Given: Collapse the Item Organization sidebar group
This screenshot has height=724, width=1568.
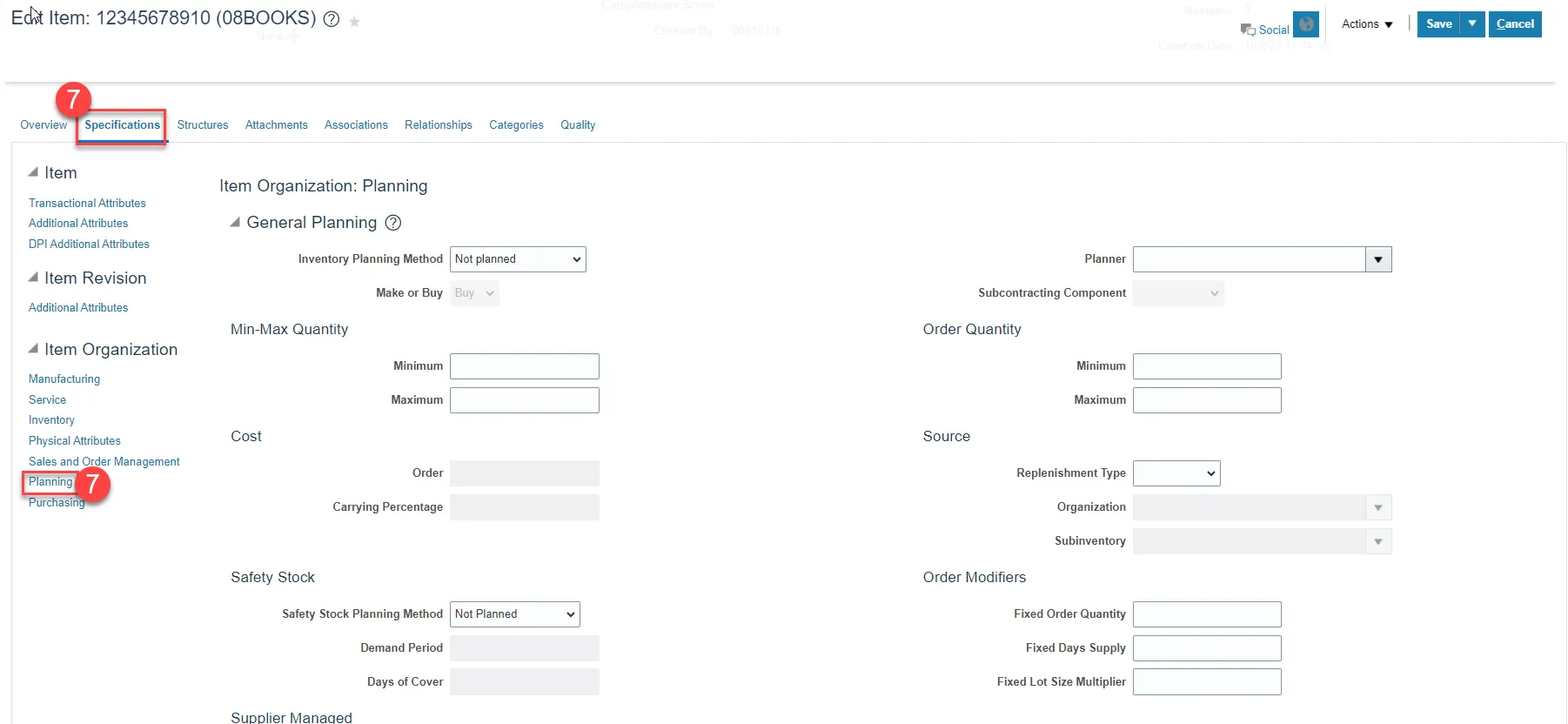Looking at the screenshot, I should pyautogui.click(x=33, y=349).
